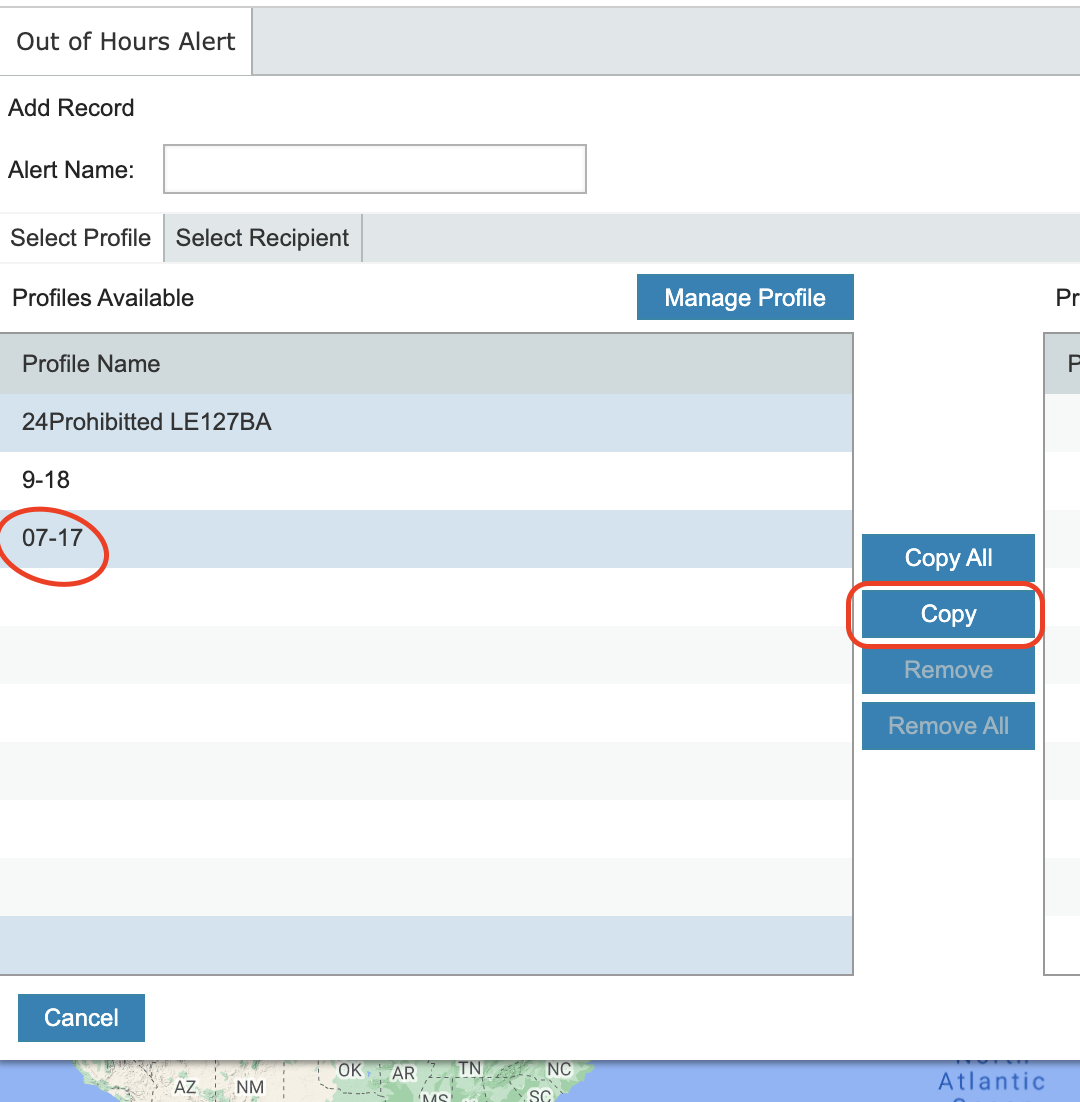
Task: Open the Select Recipient tab
Action: (262, 238)
